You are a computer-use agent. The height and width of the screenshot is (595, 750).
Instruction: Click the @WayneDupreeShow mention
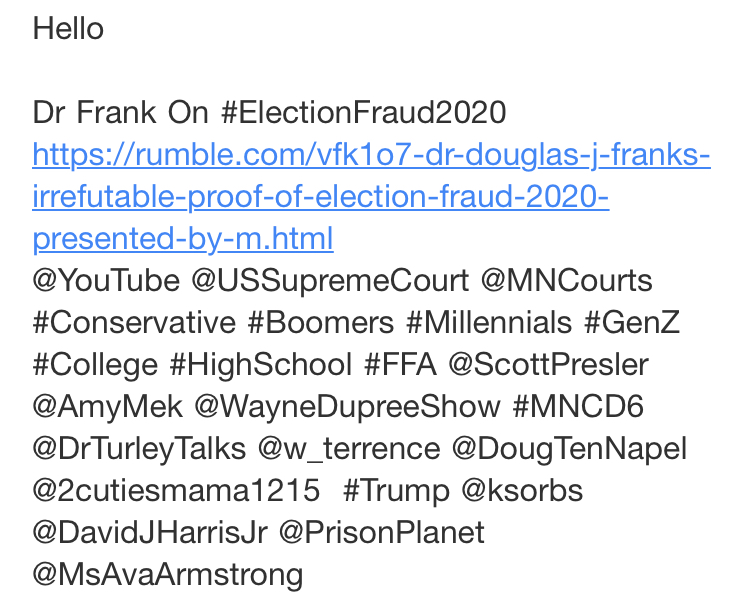click(347, 407)
